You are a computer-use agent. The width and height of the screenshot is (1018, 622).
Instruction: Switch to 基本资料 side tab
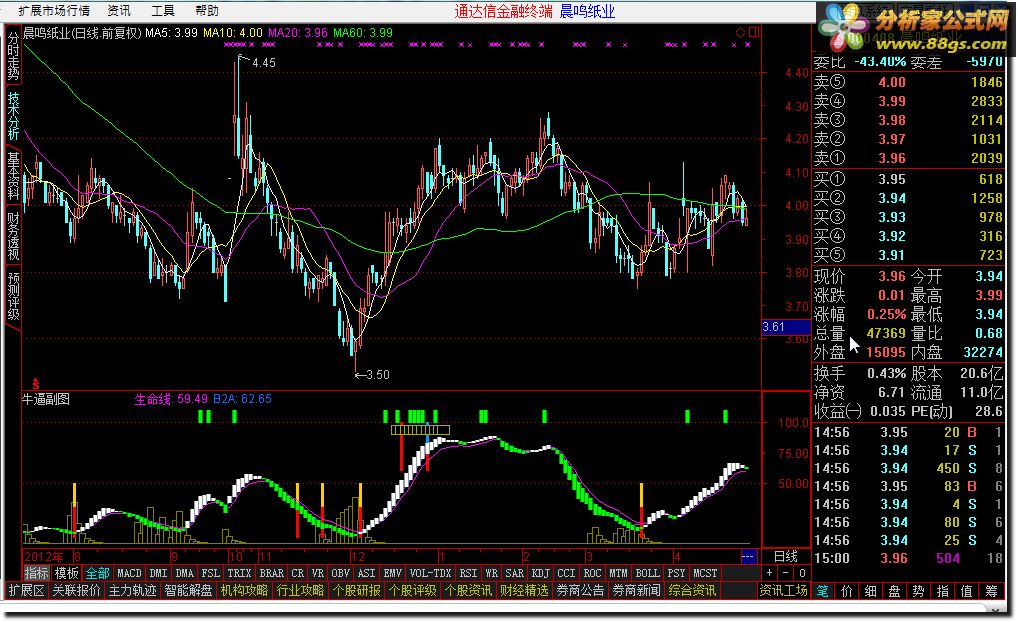[13, 175]
